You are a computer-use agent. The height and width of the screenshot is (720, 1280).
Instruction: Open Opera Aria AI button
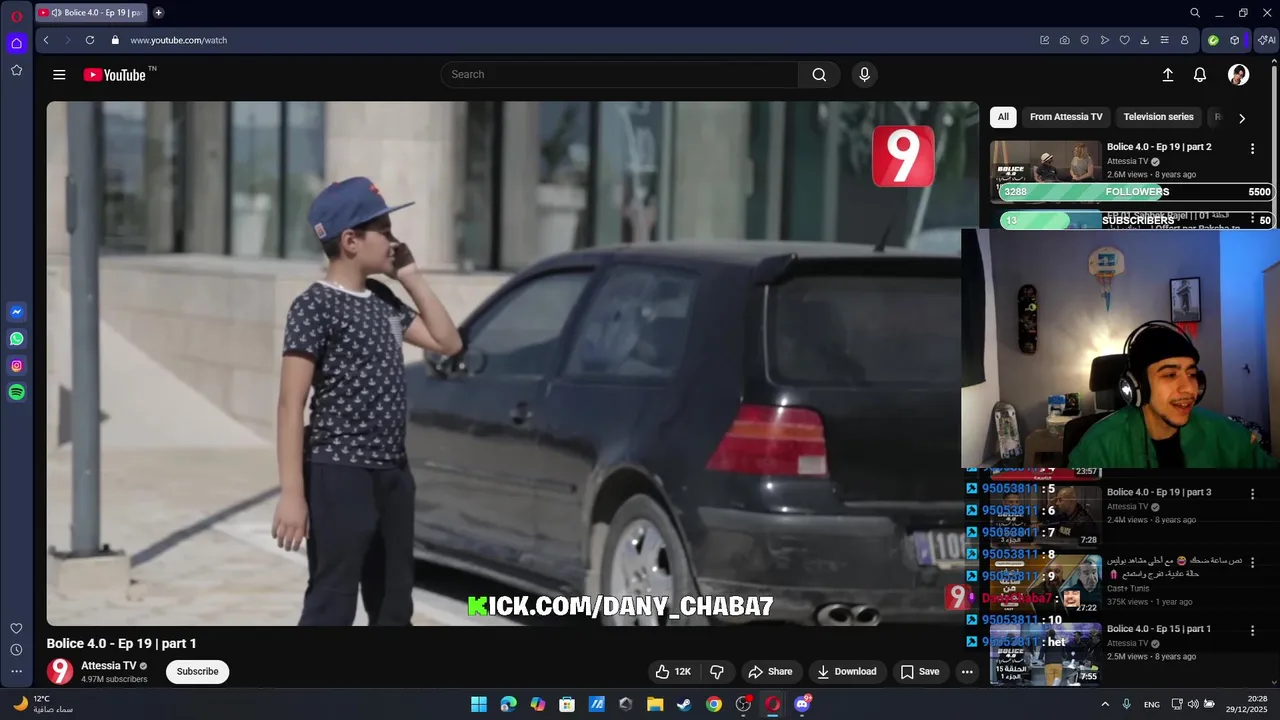coord(1266,40)
